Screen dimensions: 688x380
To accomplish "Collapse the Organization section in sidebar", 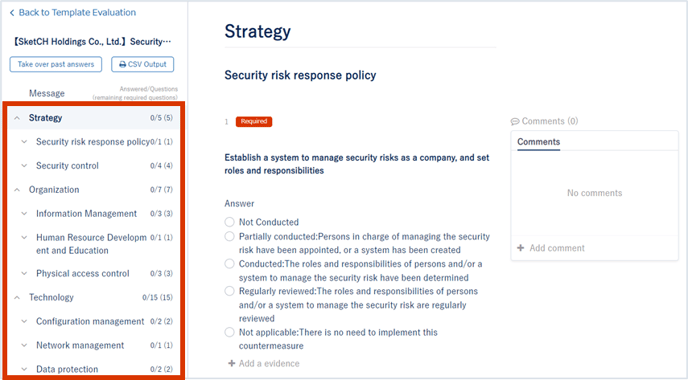I will coord(17,190).
